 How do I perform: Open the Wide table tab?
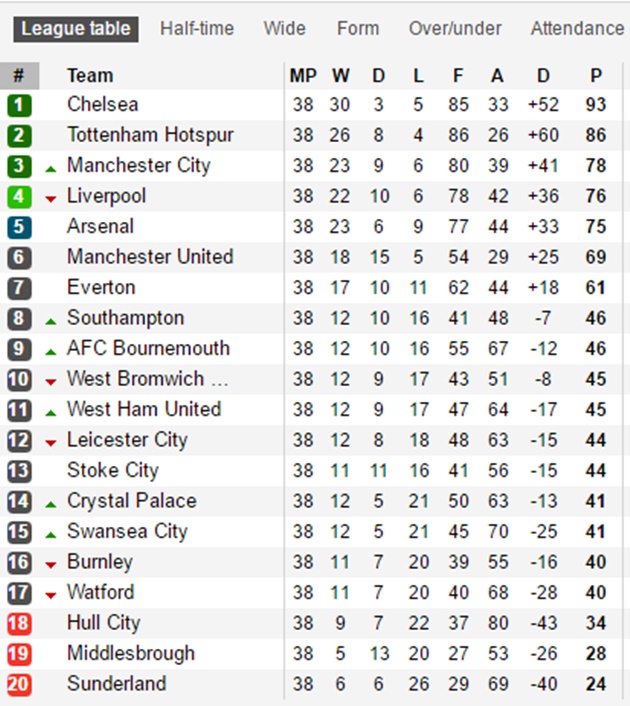point(285,29)
